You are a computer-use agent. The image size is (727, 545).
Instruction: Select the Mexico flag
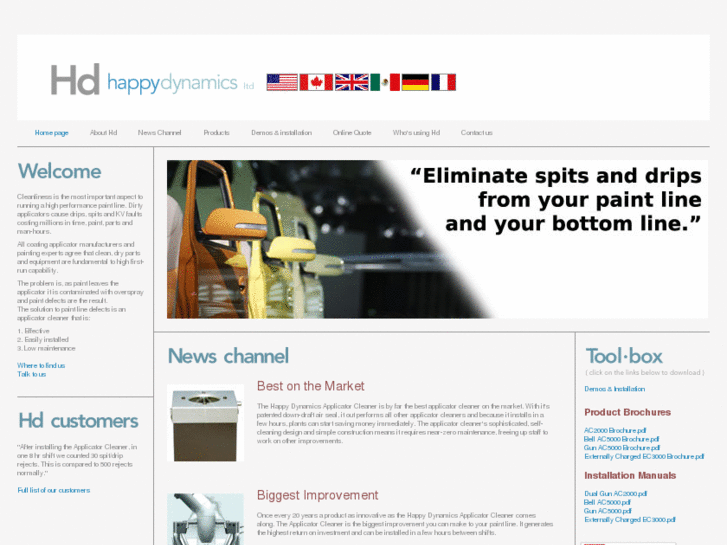click(x=385, y=82)
